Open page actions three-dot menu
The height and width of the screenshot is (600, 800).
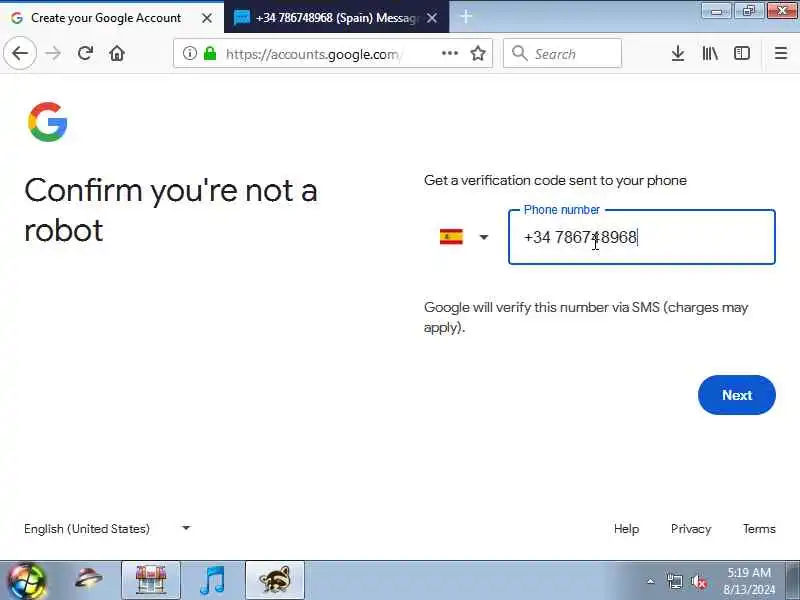coord(449,53)
